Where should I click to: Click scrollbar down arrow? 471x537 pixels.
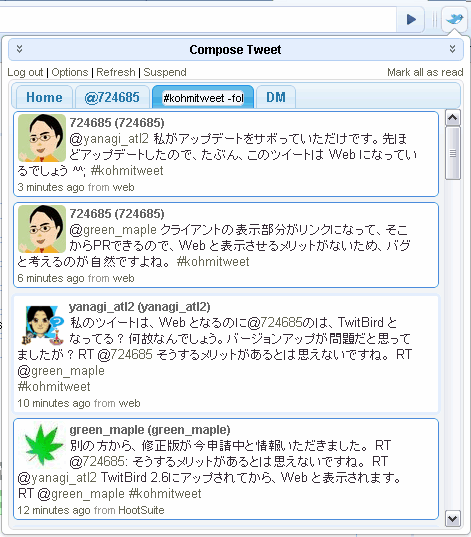[453, 518]
